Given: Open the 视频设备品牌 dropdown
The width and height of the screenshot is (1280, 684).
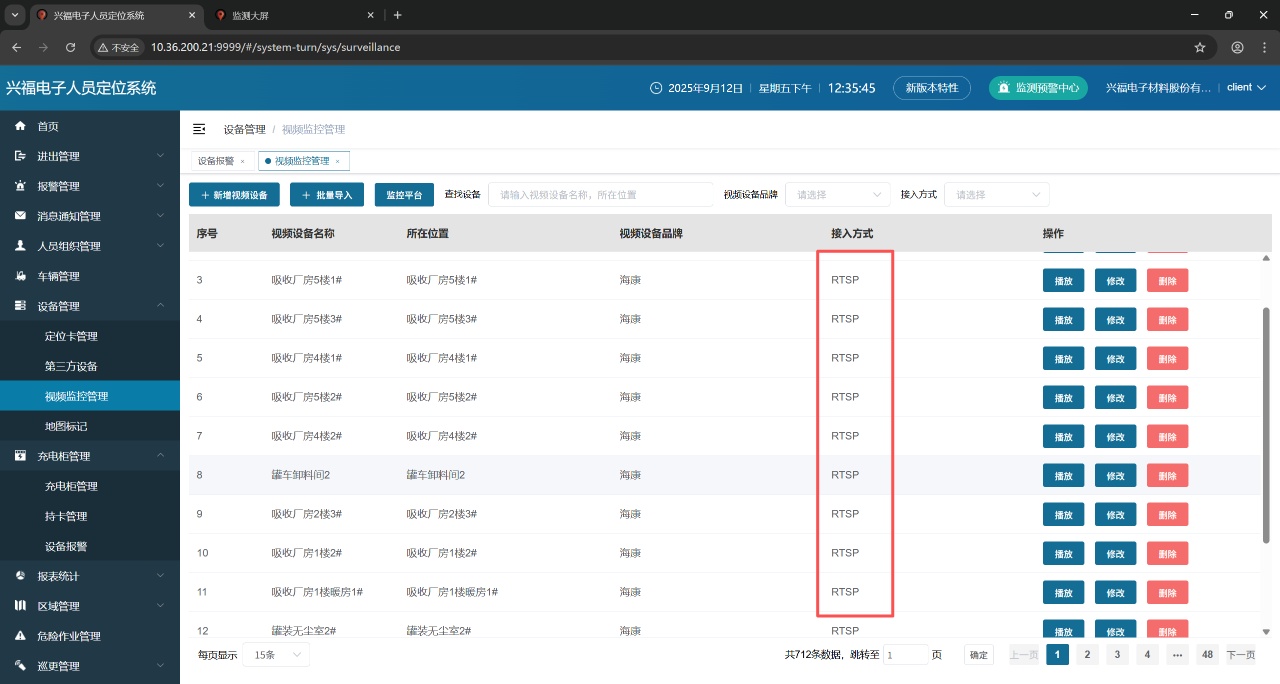Looking at the screenshot, I should point(837,194).
